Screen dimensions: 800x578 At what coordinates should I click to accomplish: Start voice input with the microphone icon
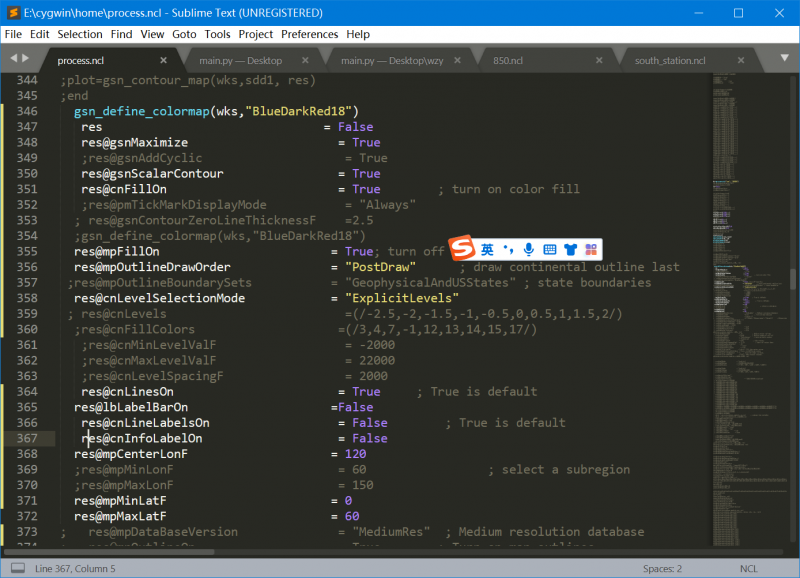click(528, 248)
